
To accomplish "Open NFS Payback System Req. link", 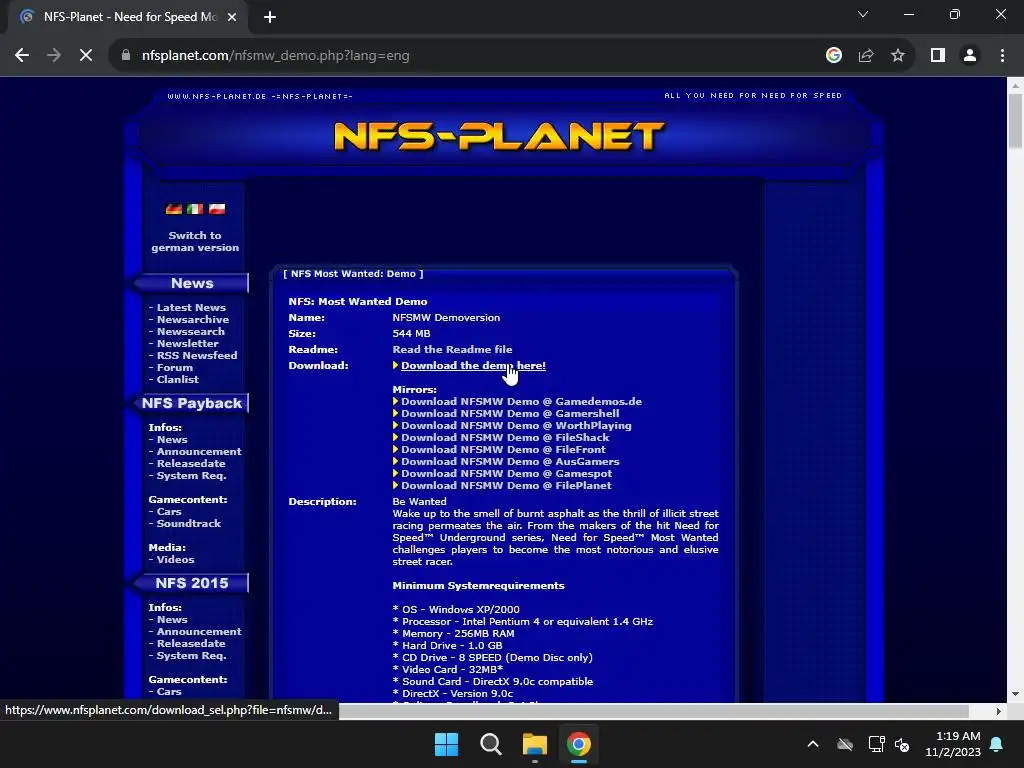I will tap(191, 475).
